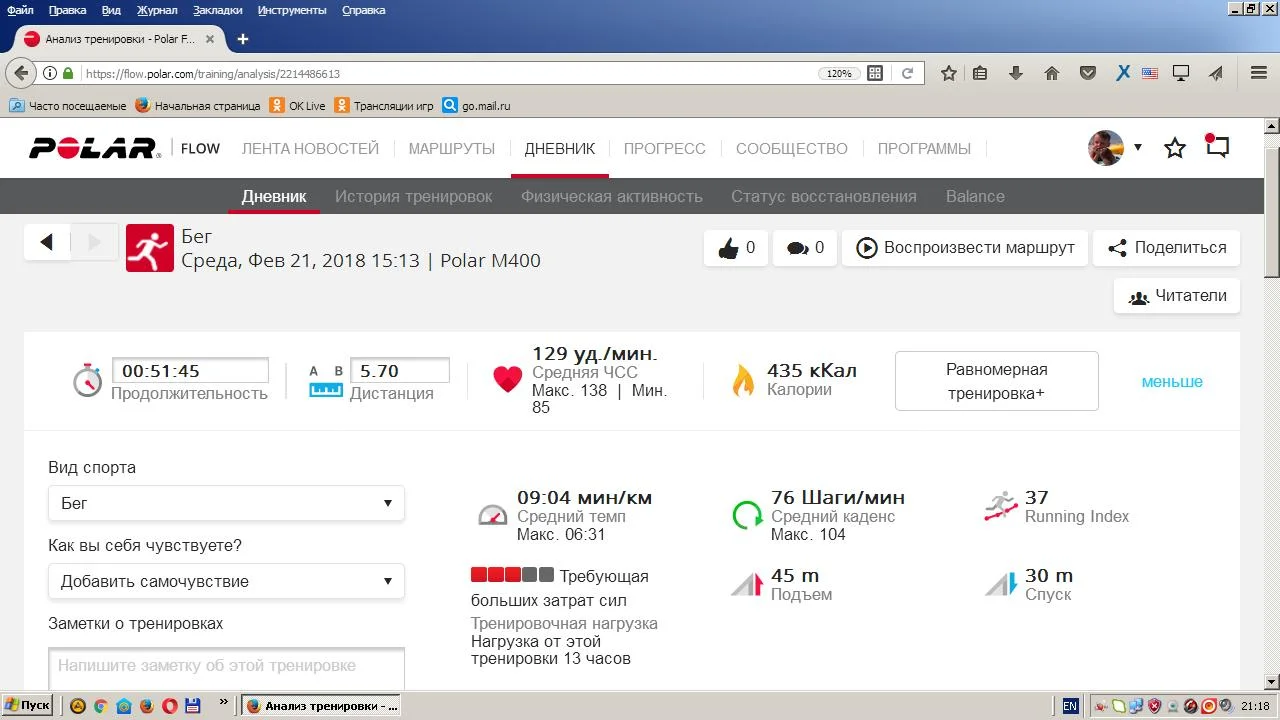
Task: Click the favorites star icon near profile
Action: coord(1175,148)
